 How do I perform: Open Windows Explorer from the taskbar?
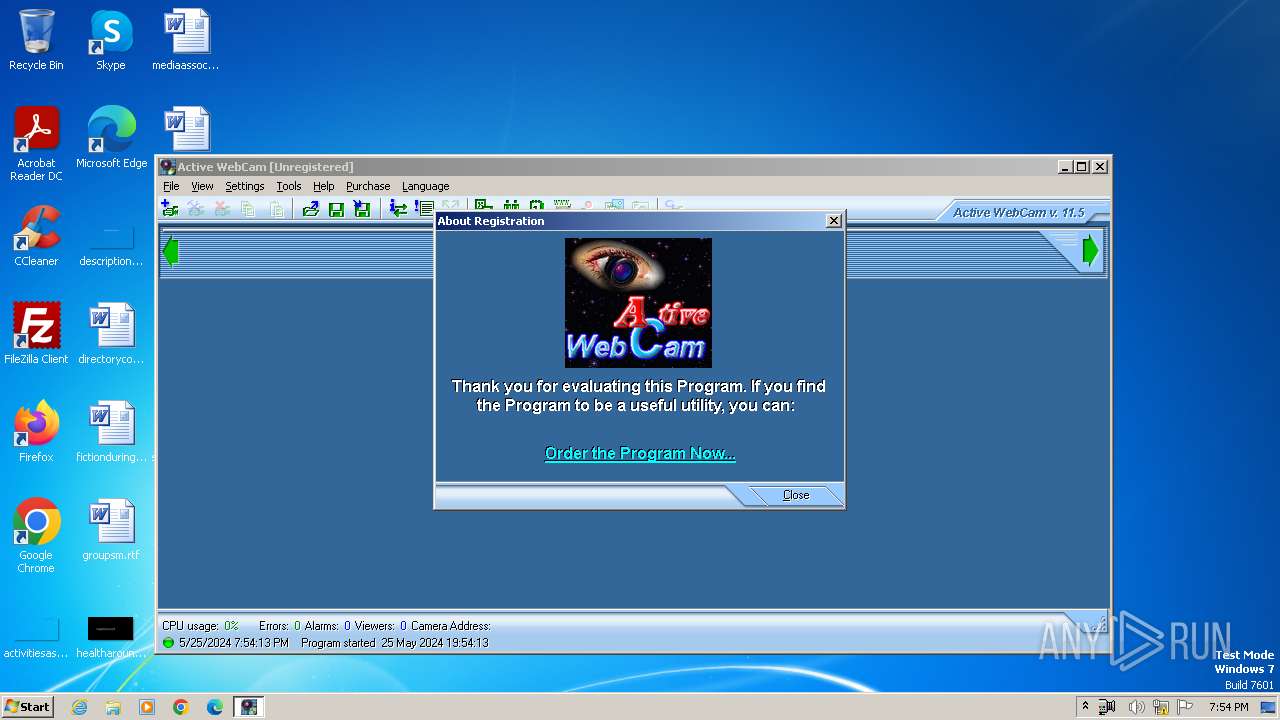pyautogui.click(x=113, y=707)
